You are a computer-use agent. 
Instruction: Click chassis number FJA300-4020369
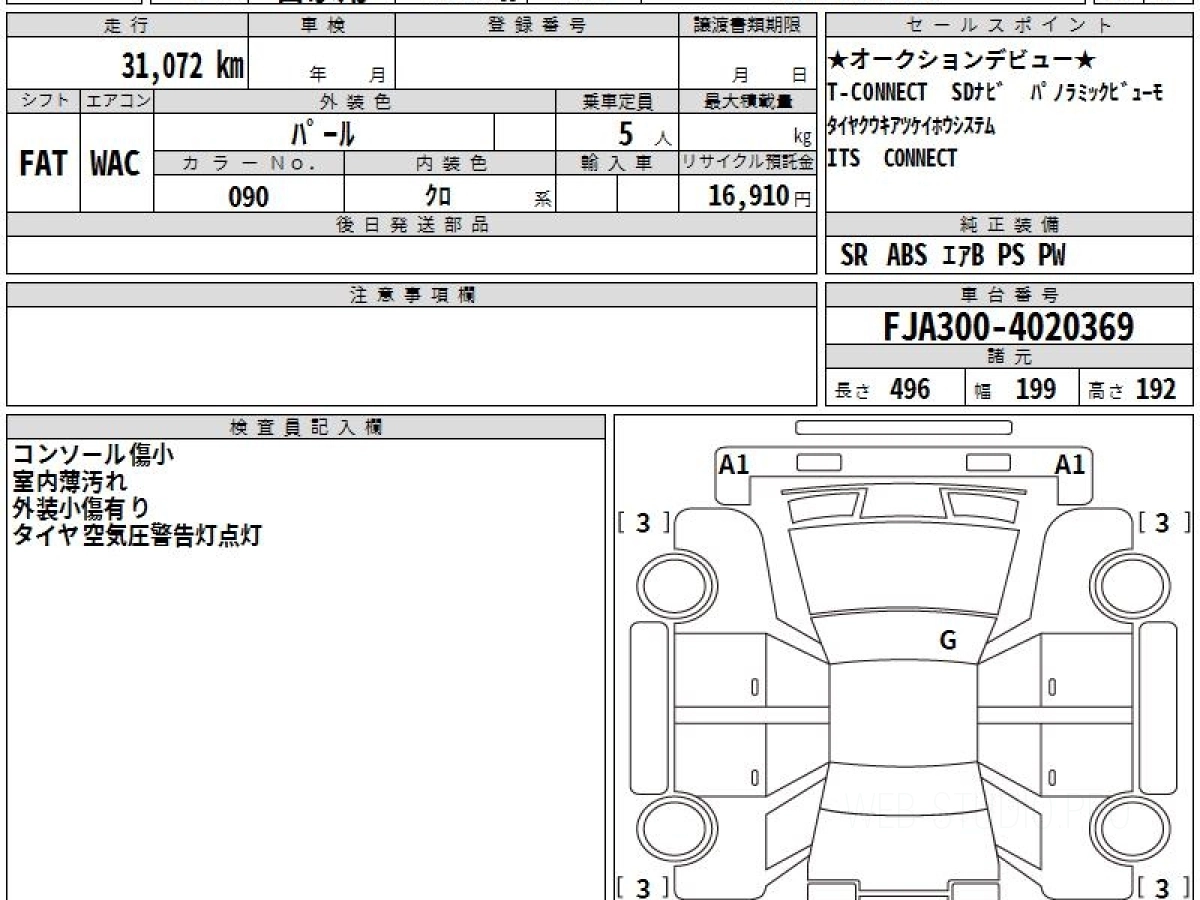point(1008,327)
